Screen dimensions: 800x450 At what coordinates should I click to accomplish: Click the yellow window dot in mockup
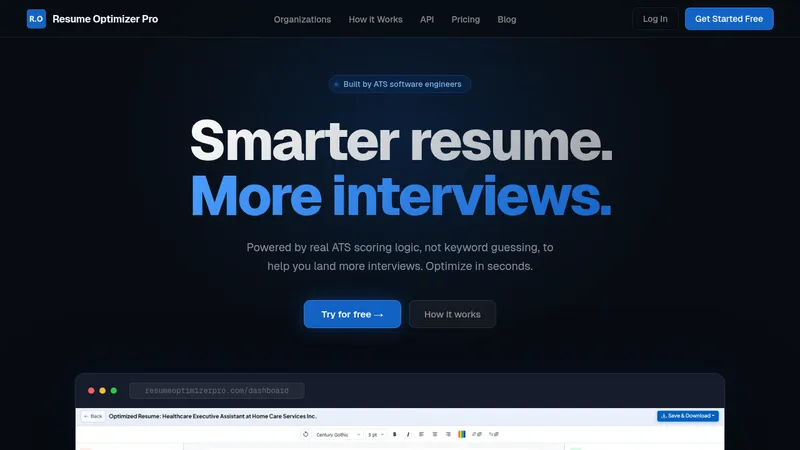click(x=103, y=391)
